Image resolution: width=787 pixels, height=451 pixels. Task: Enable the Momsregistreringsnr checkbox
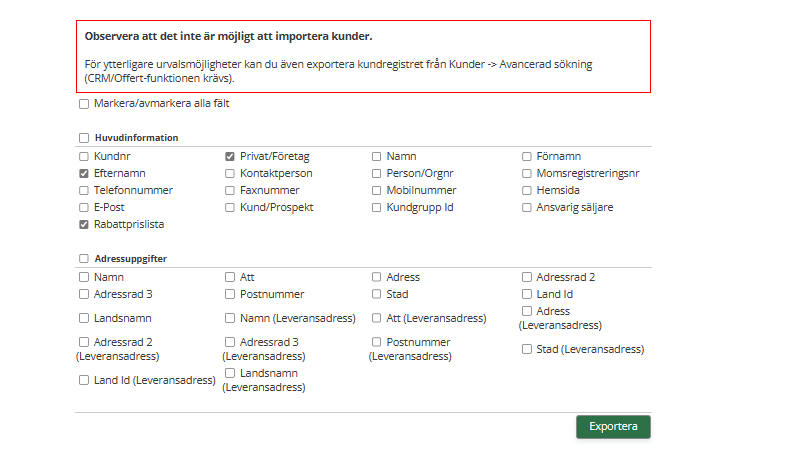coord(527,174)
